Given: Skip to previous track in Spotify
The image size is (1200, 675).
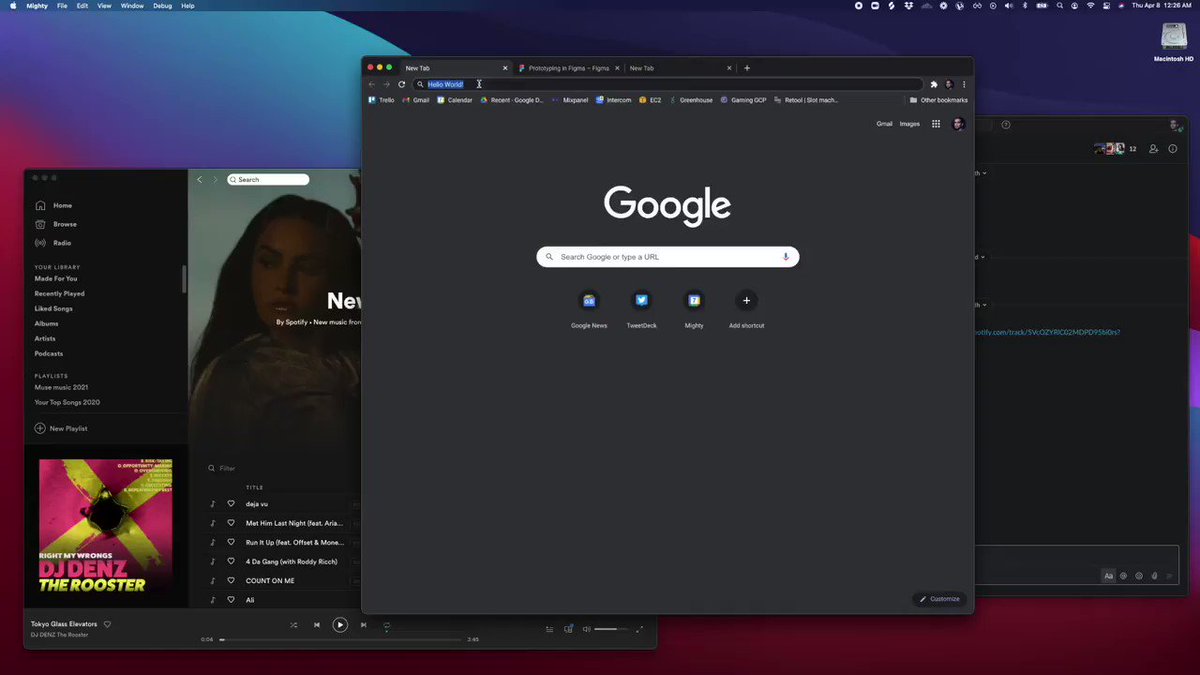Looking at the screenshot, I should [x=316, y=625].
